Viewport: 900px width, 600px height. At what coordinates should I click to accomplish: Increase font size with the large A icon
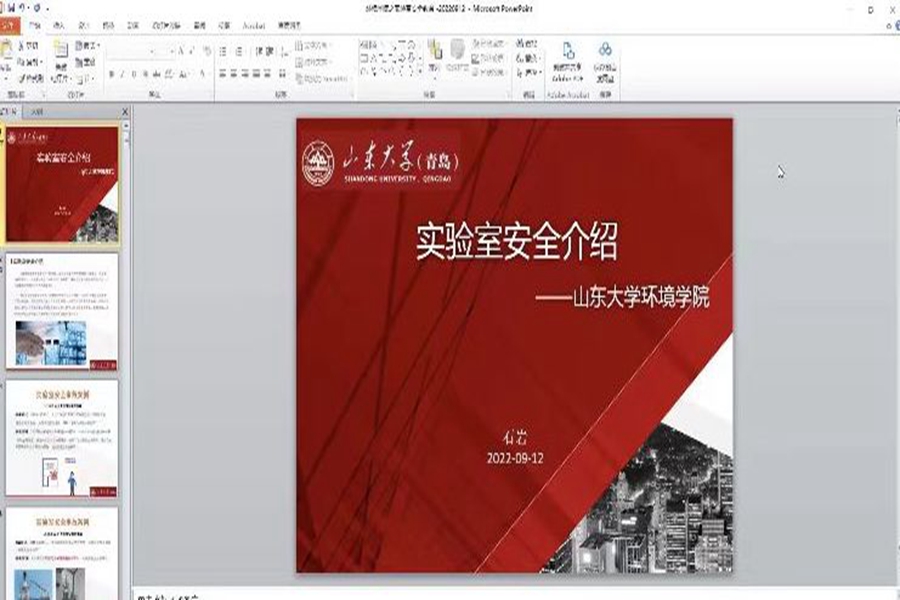coord(181,51)
